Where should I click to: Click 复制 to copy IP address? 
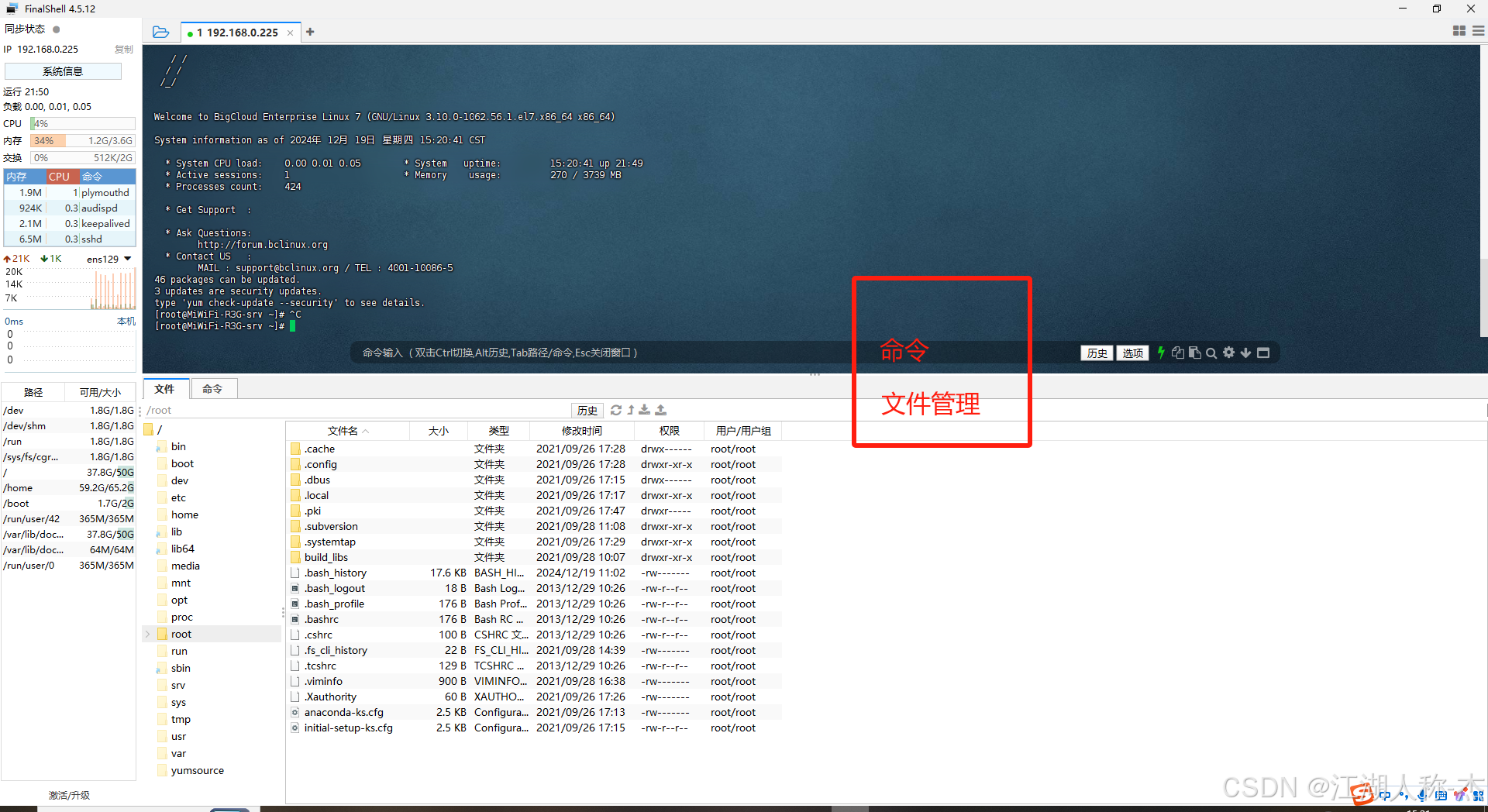click(x=124, y=49)
